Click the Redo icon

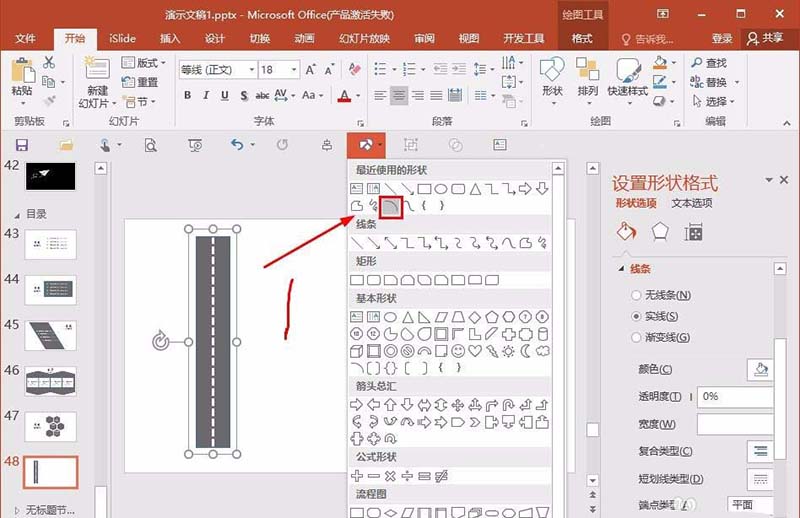pyautogui.click(x=282, y=145)
